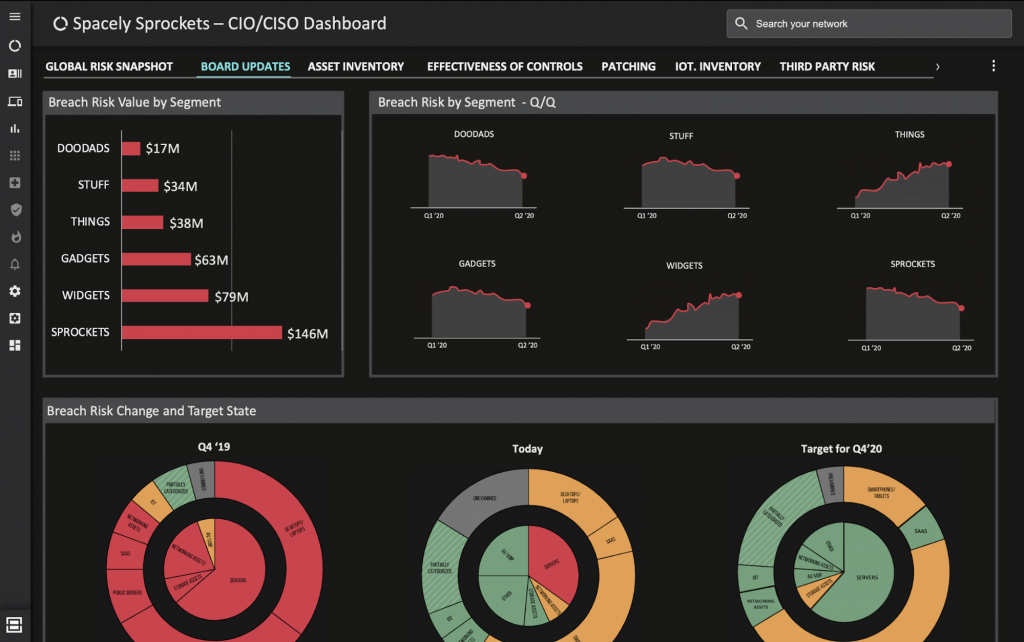Open the Asset Inventory tab
This screenshot has width=1024, height=642.
tap(356, 67)
